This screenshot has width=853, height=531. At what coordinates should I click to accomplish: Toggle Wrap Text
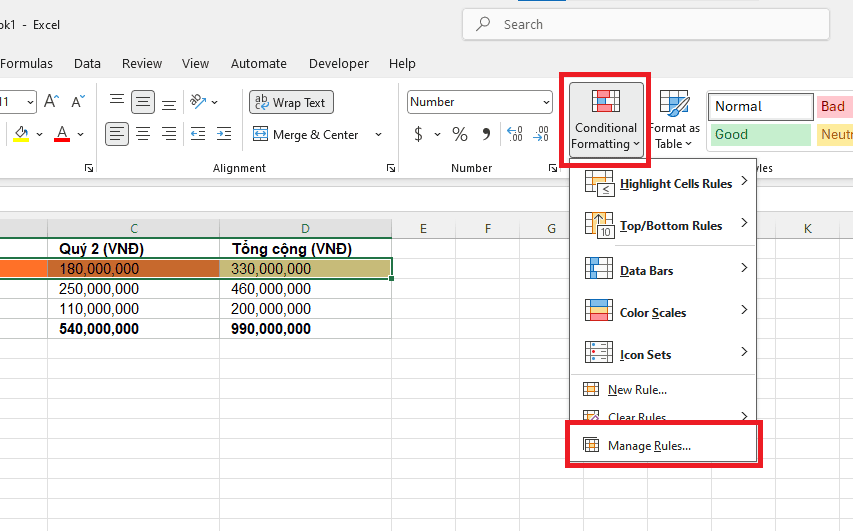[x=291, y=102]
